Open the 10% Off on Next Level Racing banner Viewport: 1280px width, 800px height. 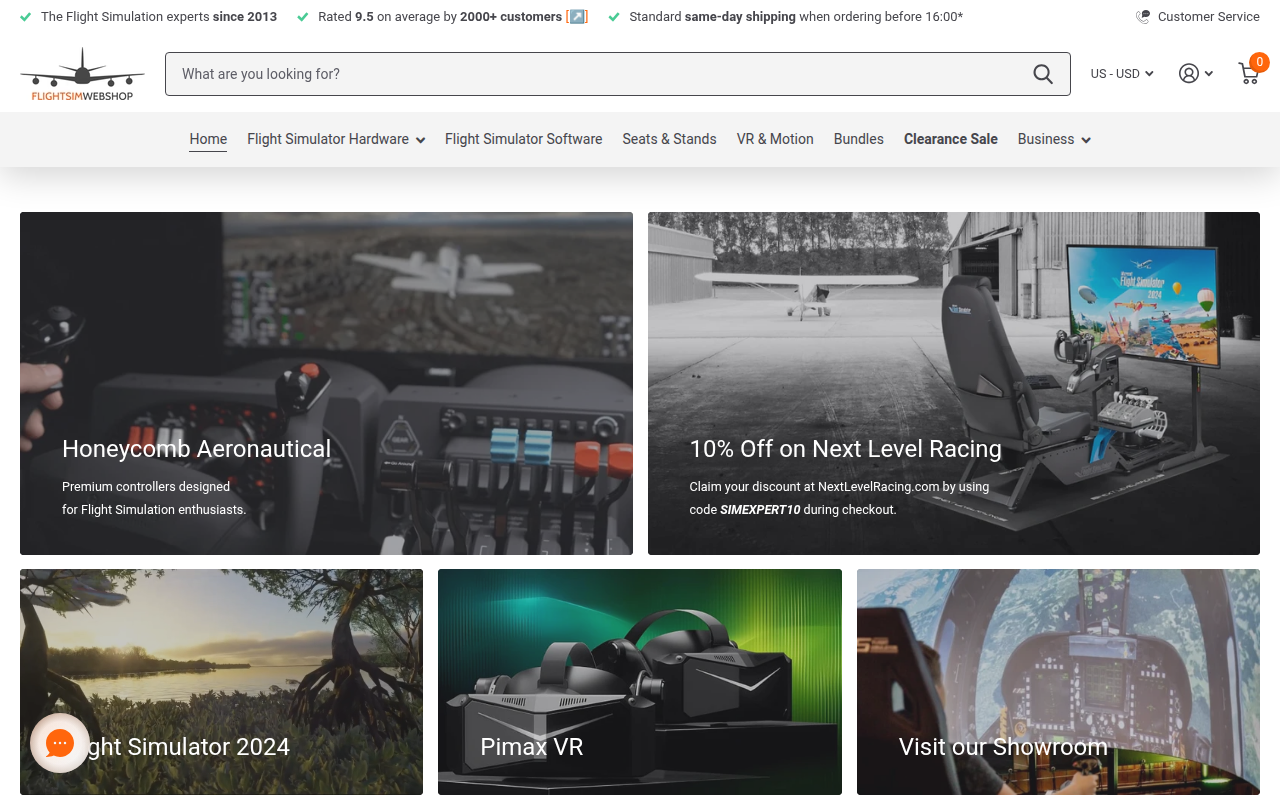pyautogui.click(x=954, y=383)
